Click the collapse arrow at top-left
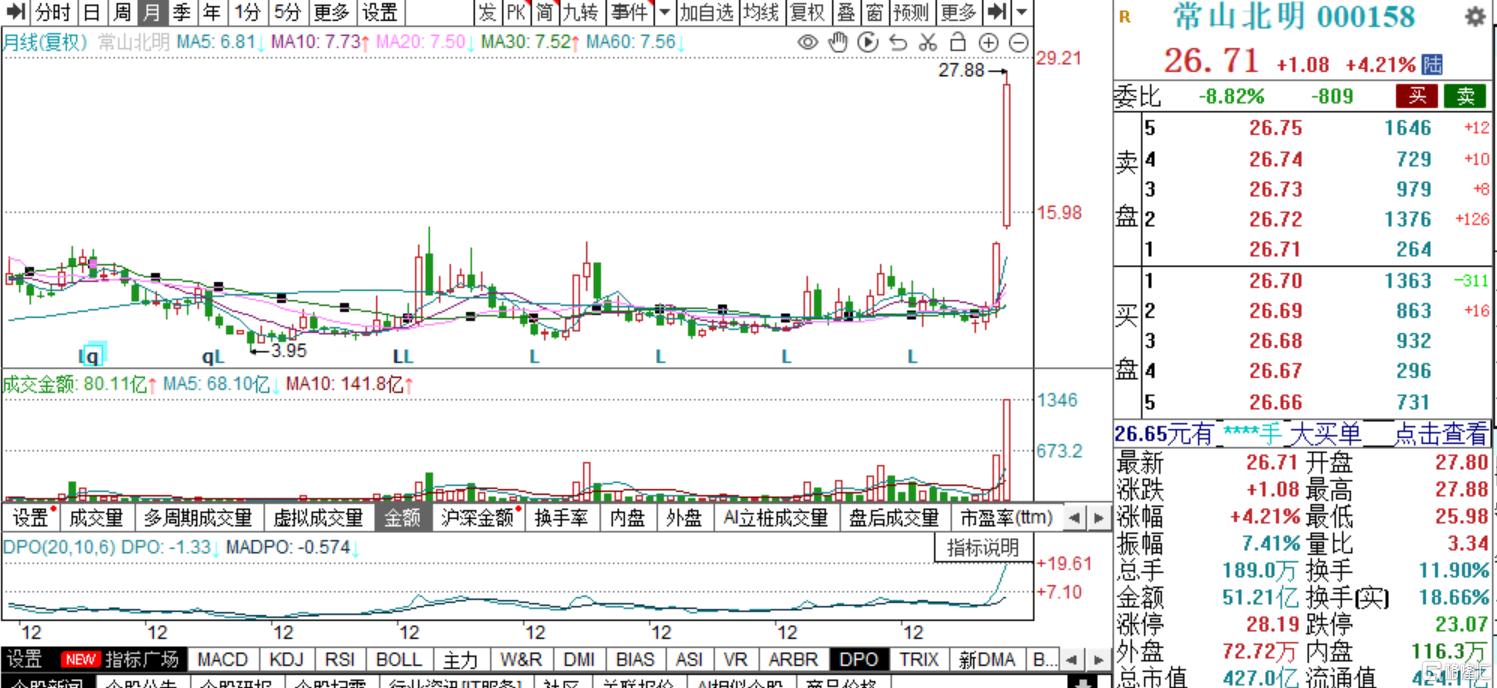The image size is (1497, 688). pos(15,12)
